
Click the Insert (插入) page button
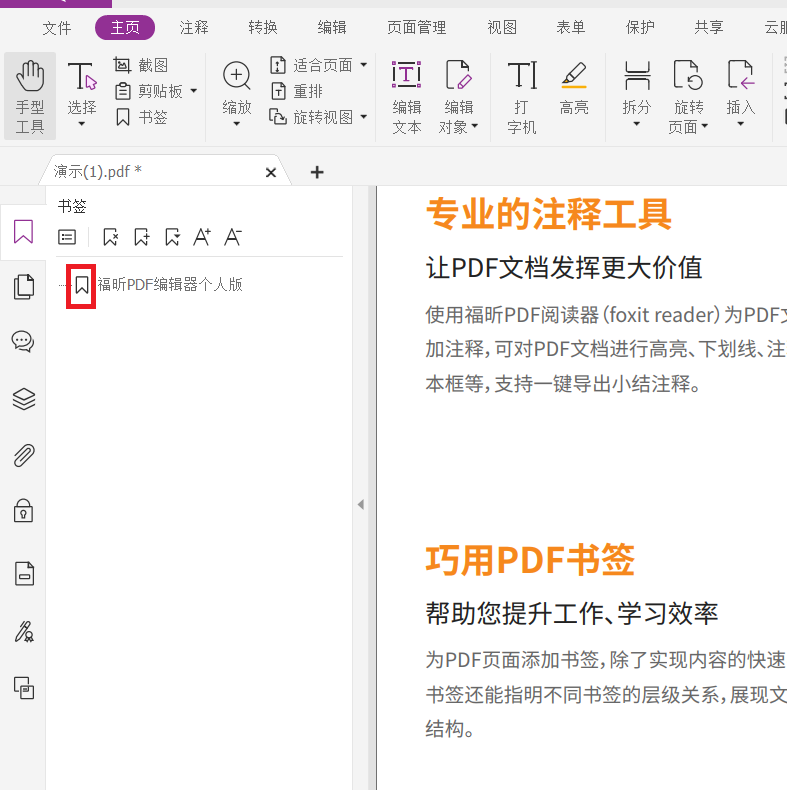tap(741, 87)
